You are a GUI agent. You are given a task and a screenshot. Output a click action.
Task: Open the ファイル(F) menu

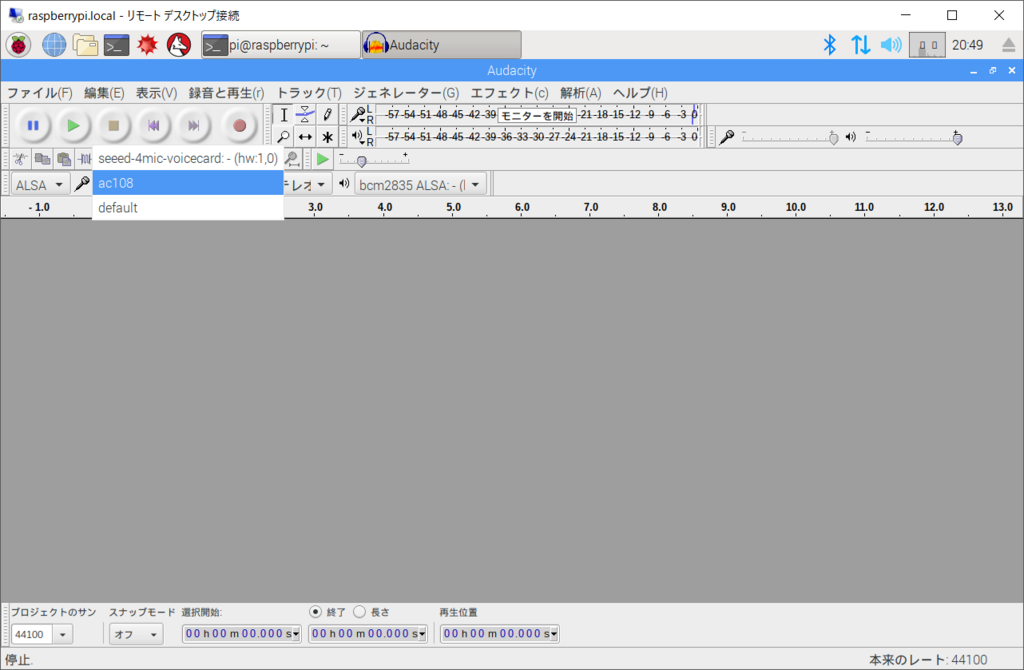(39, 93)
